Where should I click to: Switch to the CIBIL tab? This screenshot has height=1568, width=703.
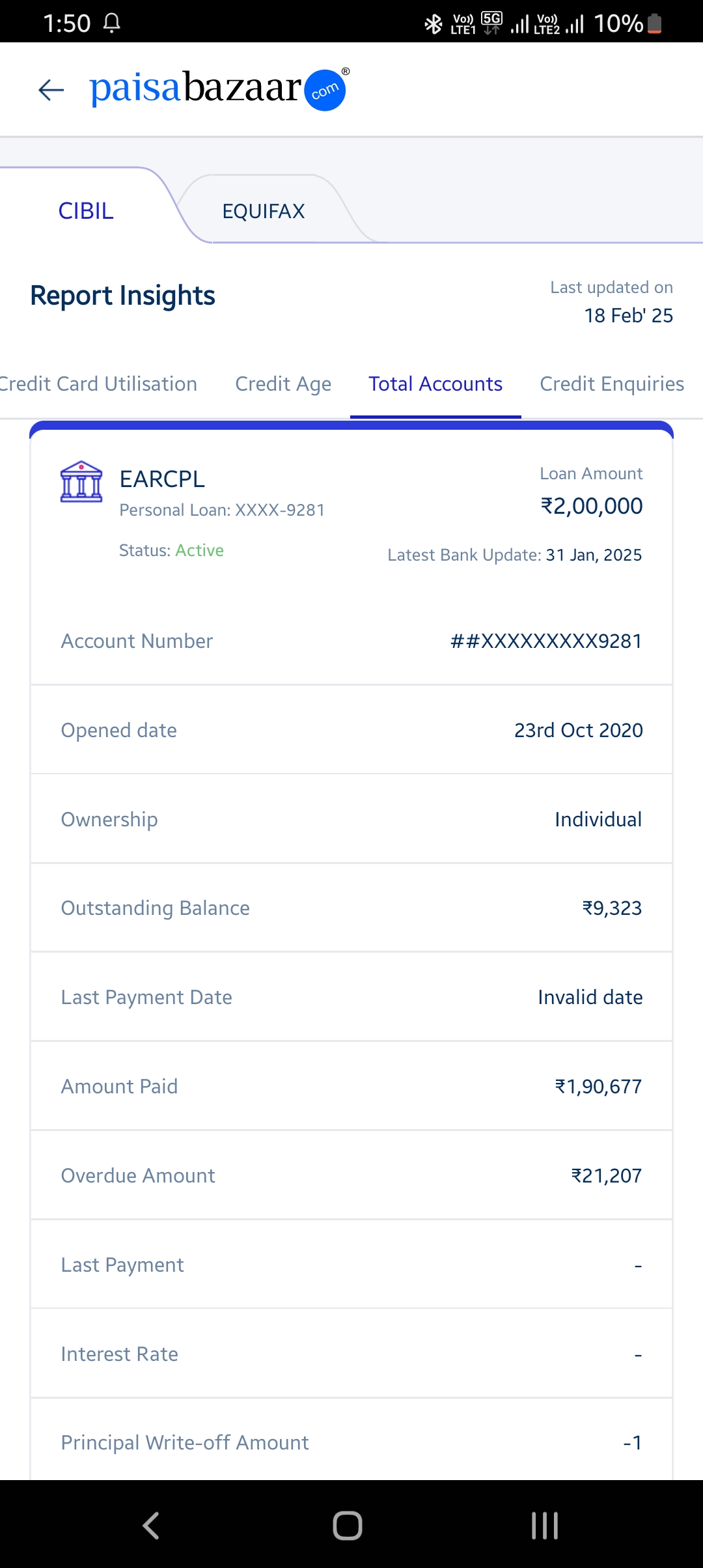[86, 211]
